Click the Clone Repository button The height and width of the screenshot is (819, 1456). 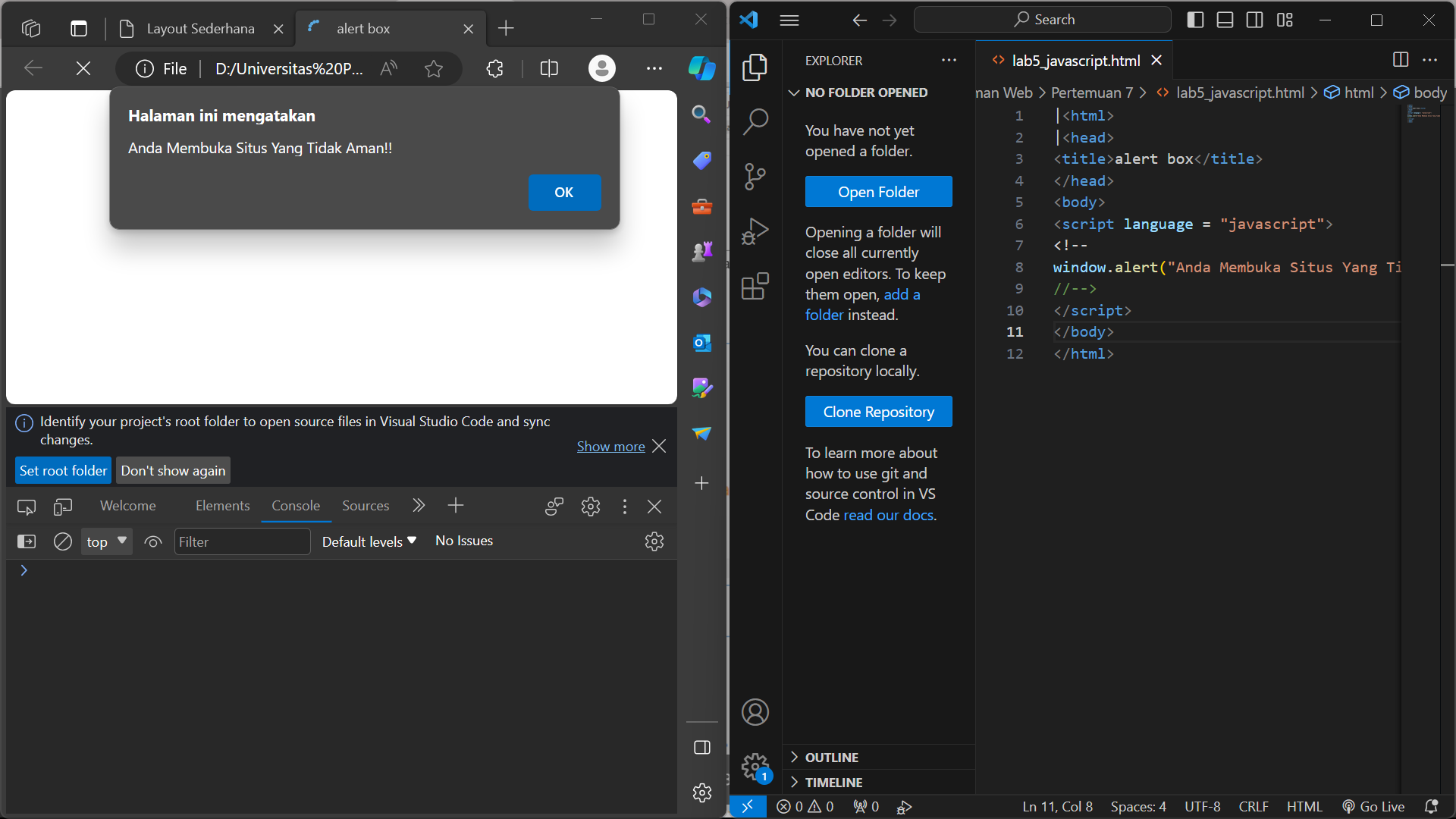[x=878, y=411]
